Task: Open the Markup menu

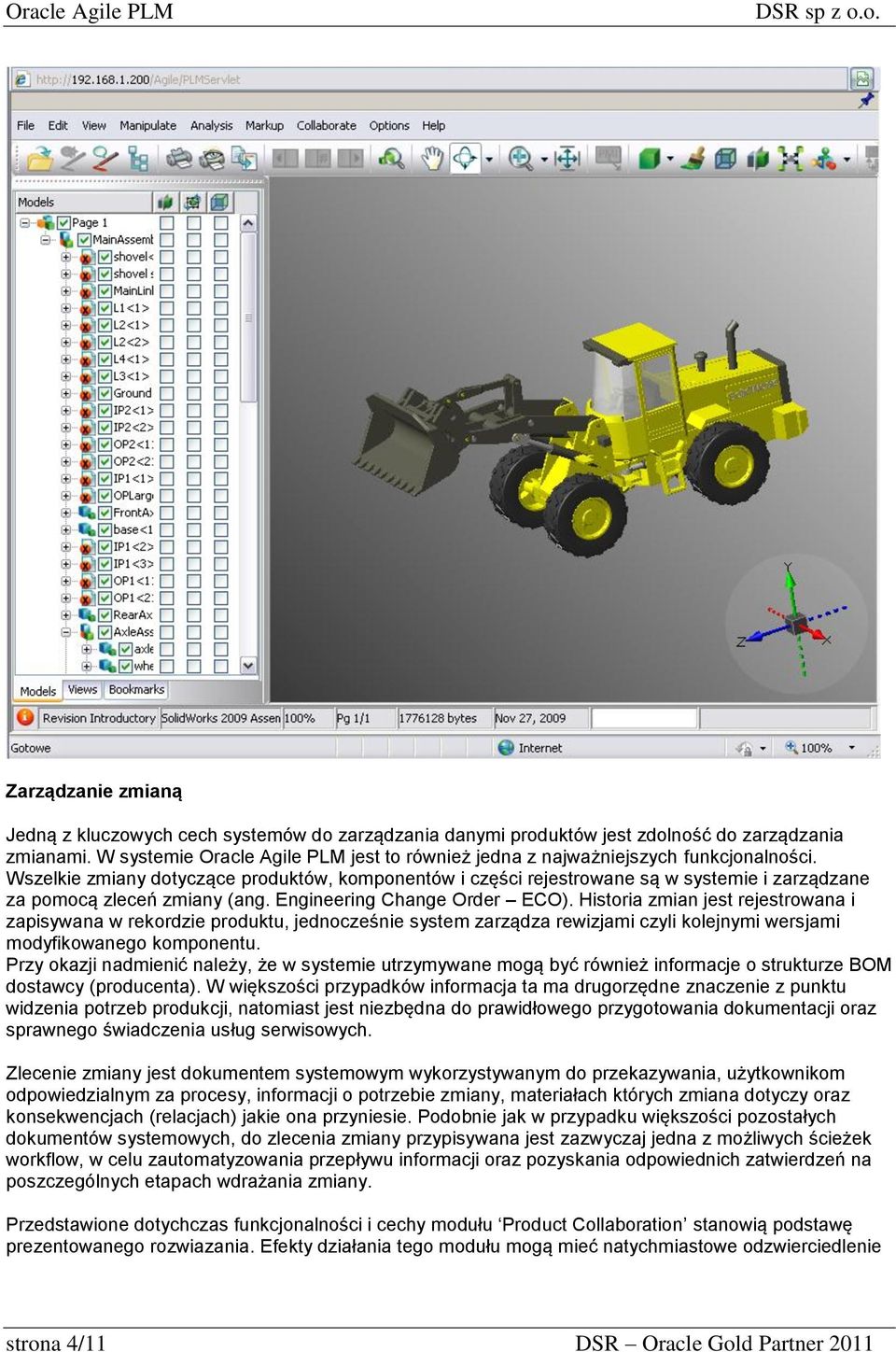Action: pyautogui.click(x=264, y=125)
